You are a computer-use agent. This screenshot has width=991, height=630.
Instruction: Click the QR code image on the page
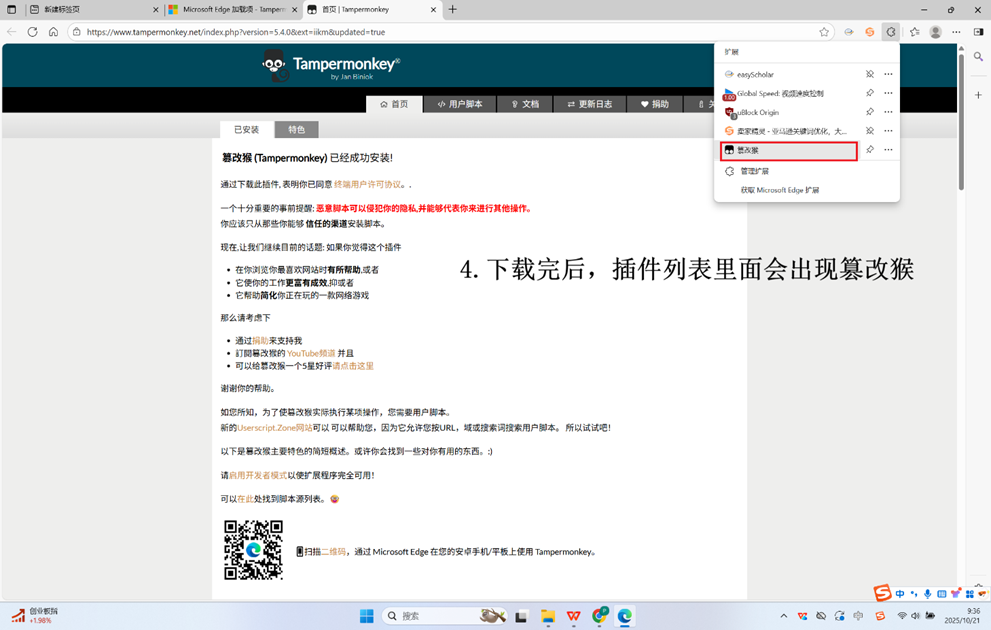pyautogui.click(x=255, y=550)
